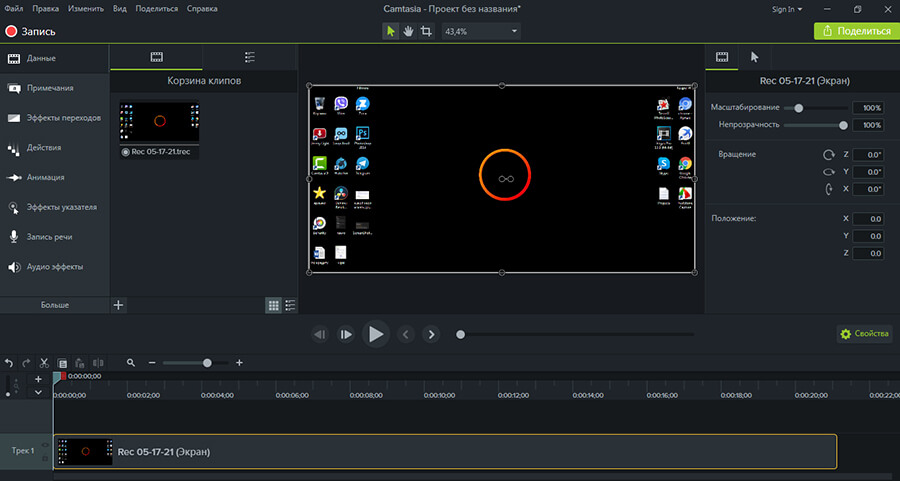Add a new track with plus icon
900x481 pixels.
[x=38, y=379]
